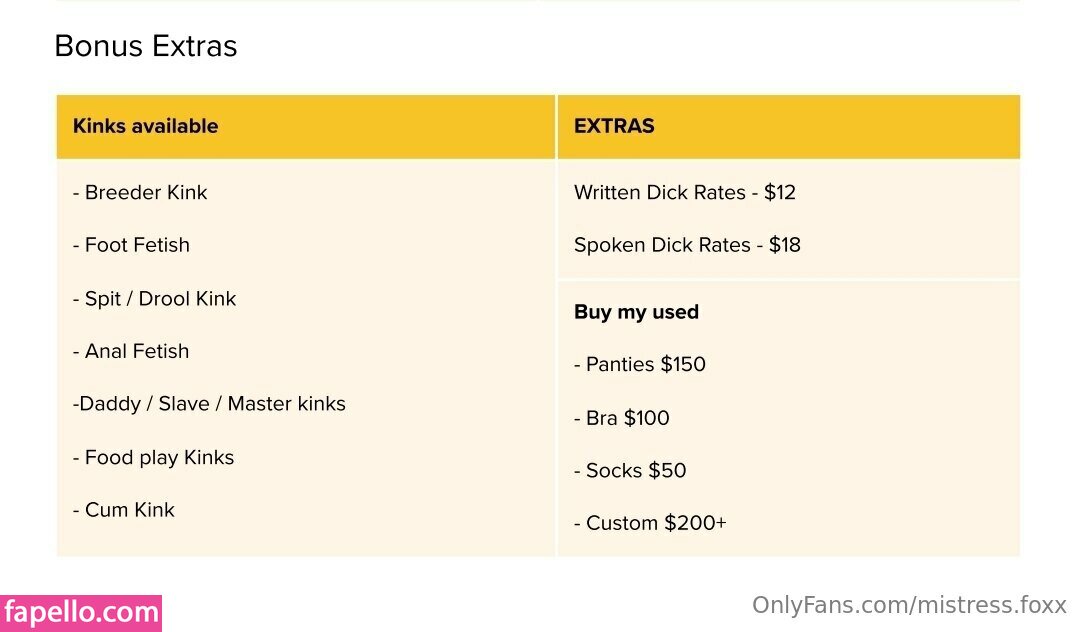The width and height of the screenshot is (1080, 632).
Task: Click the pink fapello.com logo
Action: click(x=81, y=612)
